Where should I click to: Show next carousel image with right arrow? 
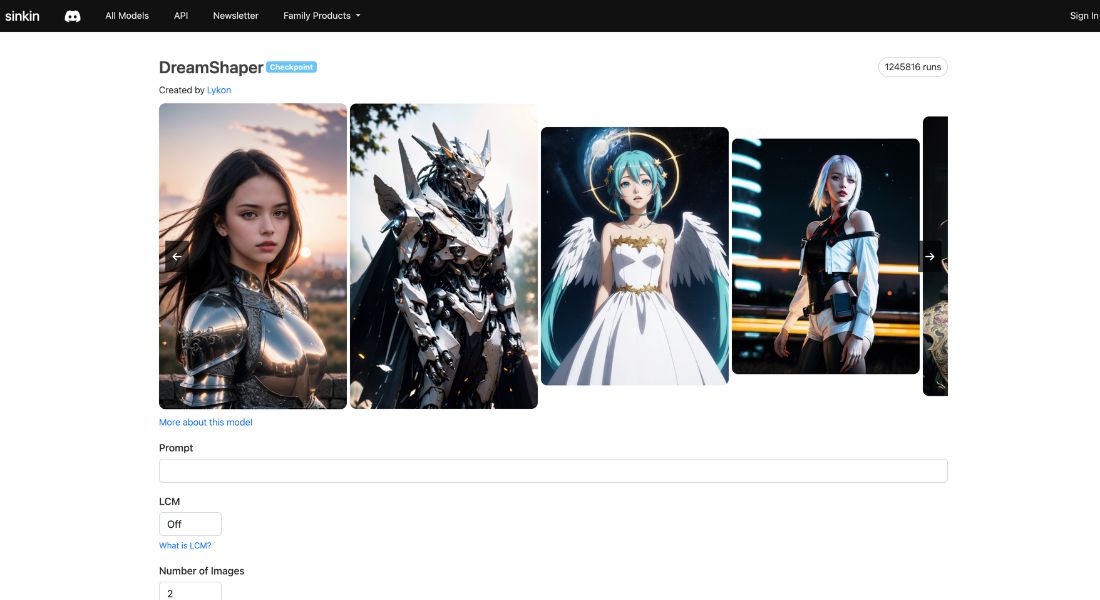930,257
